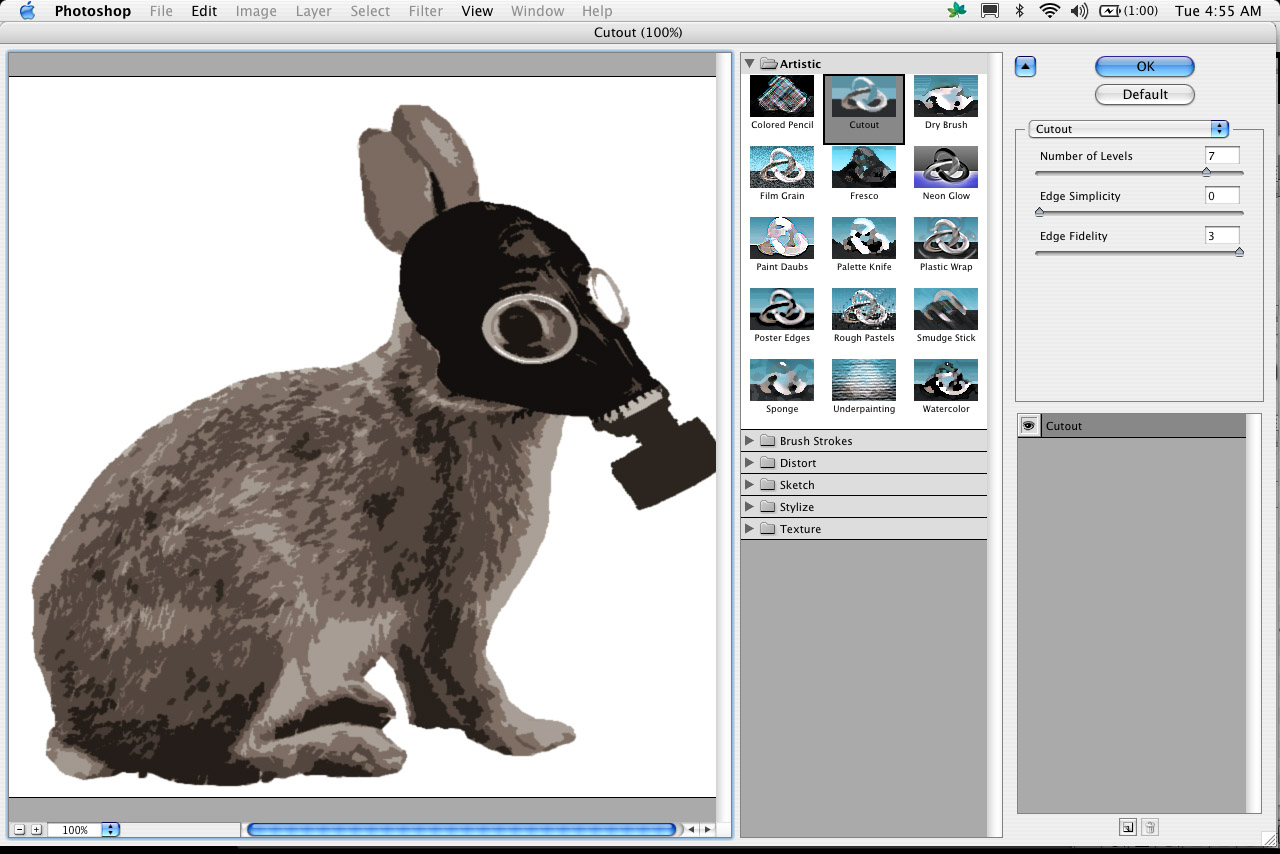Delete the effect layer with trash icon

click(1150, 827)
